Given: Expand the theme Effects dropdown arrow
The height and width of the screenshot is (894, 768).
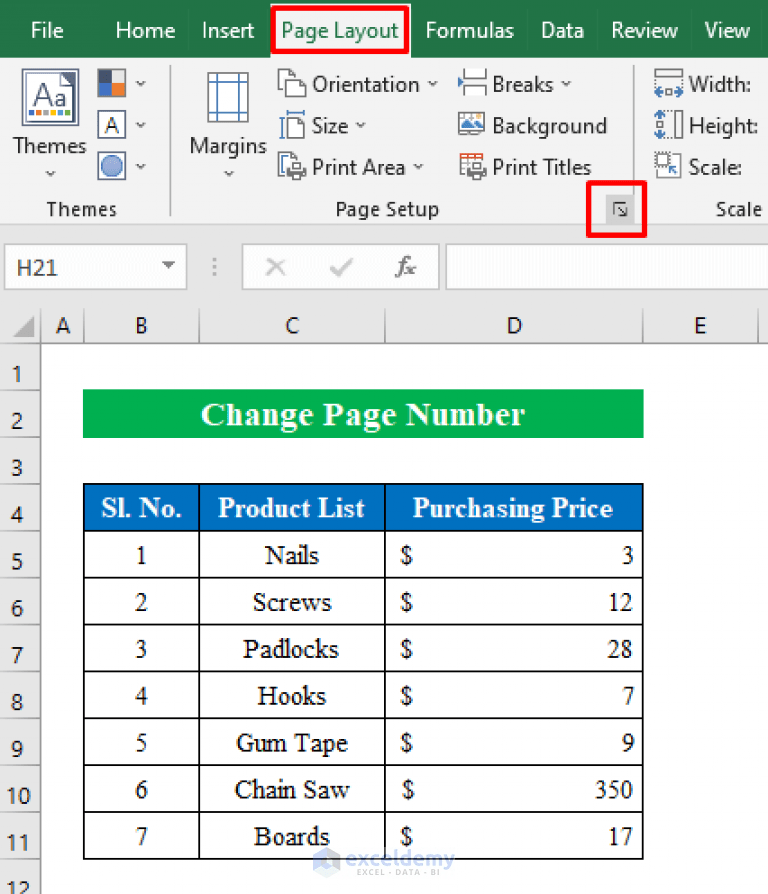Looking at the screenshot, I should click(x=141, y=166).
